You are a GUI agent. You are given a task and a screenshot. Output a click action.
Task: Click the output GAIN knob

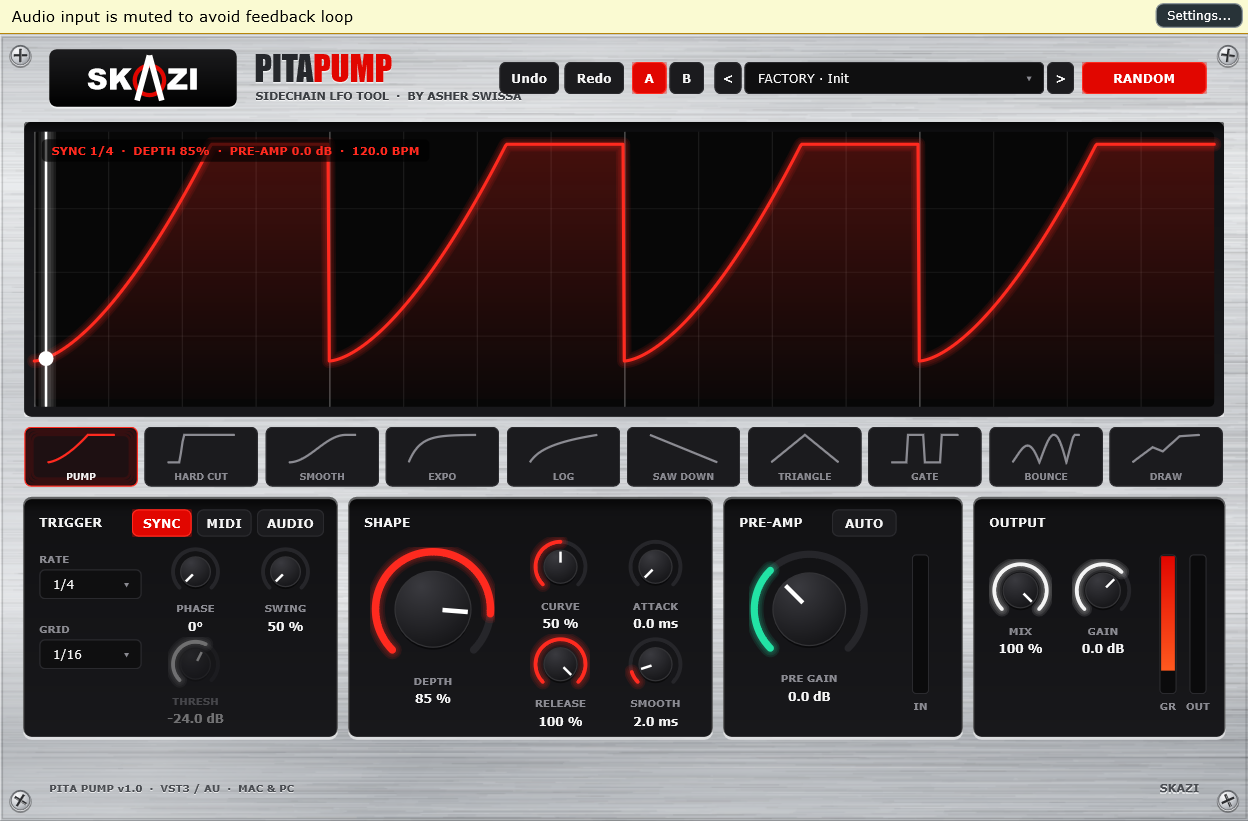tap(1103, 589)
